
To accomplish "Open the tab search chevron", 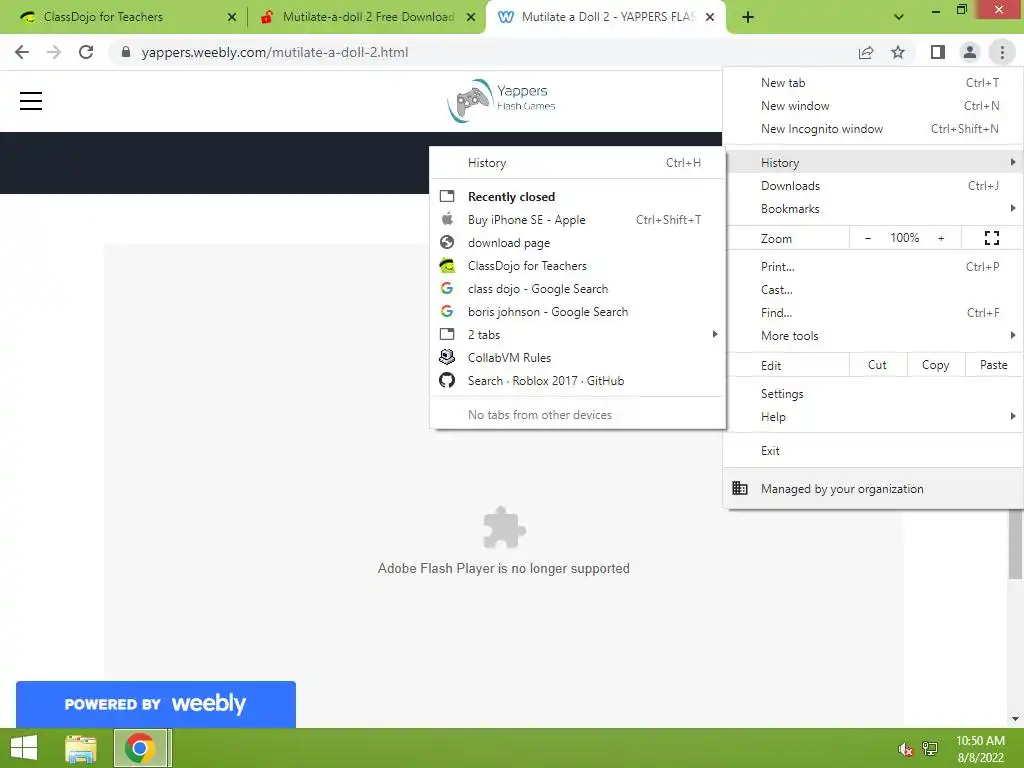I will (x=899, y=17).
